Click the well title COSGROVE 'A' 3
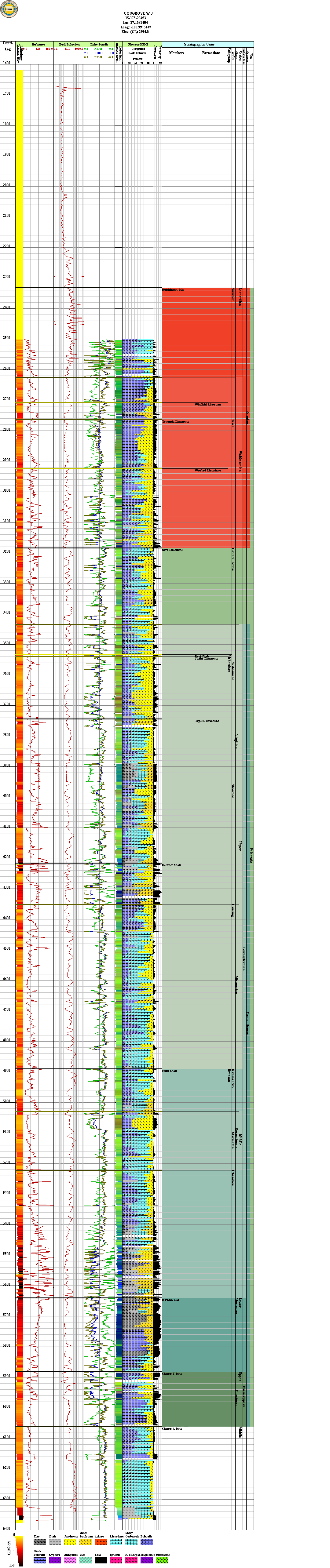The width and height of the screenshot is (330, 1568). point(138,13)
